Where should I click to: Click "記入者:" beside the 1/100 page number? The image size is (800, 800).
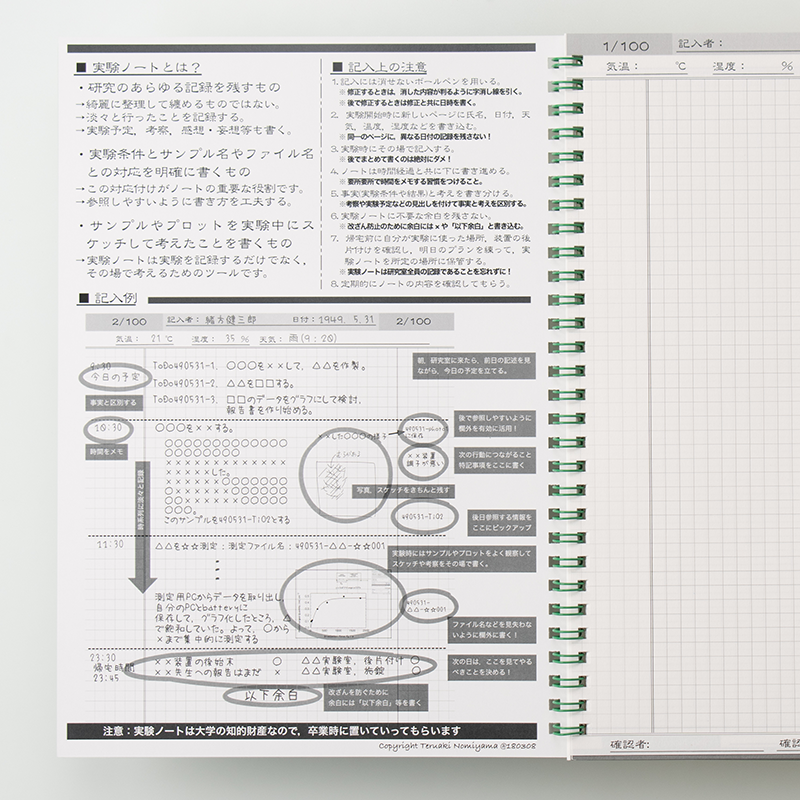click(x=701, y=44)
